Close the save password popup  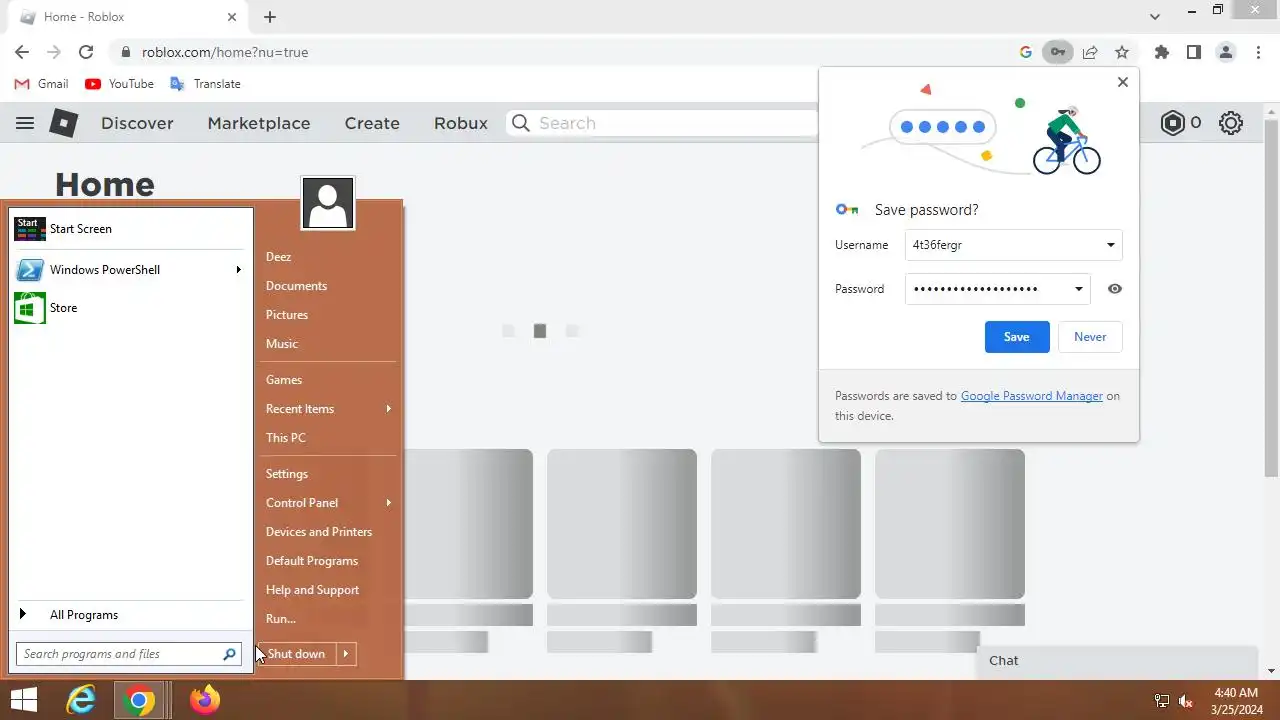coord(1123,82)
